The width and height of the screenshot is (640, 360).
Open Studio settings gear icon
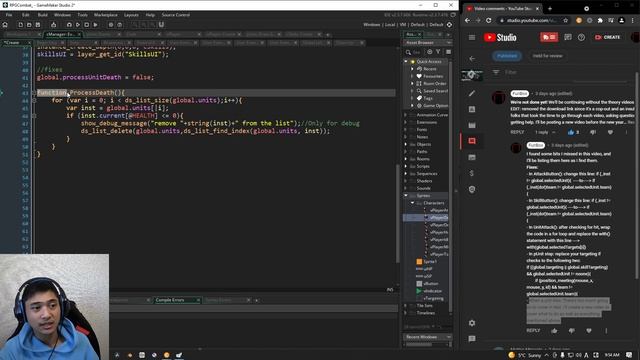point(472,323)
